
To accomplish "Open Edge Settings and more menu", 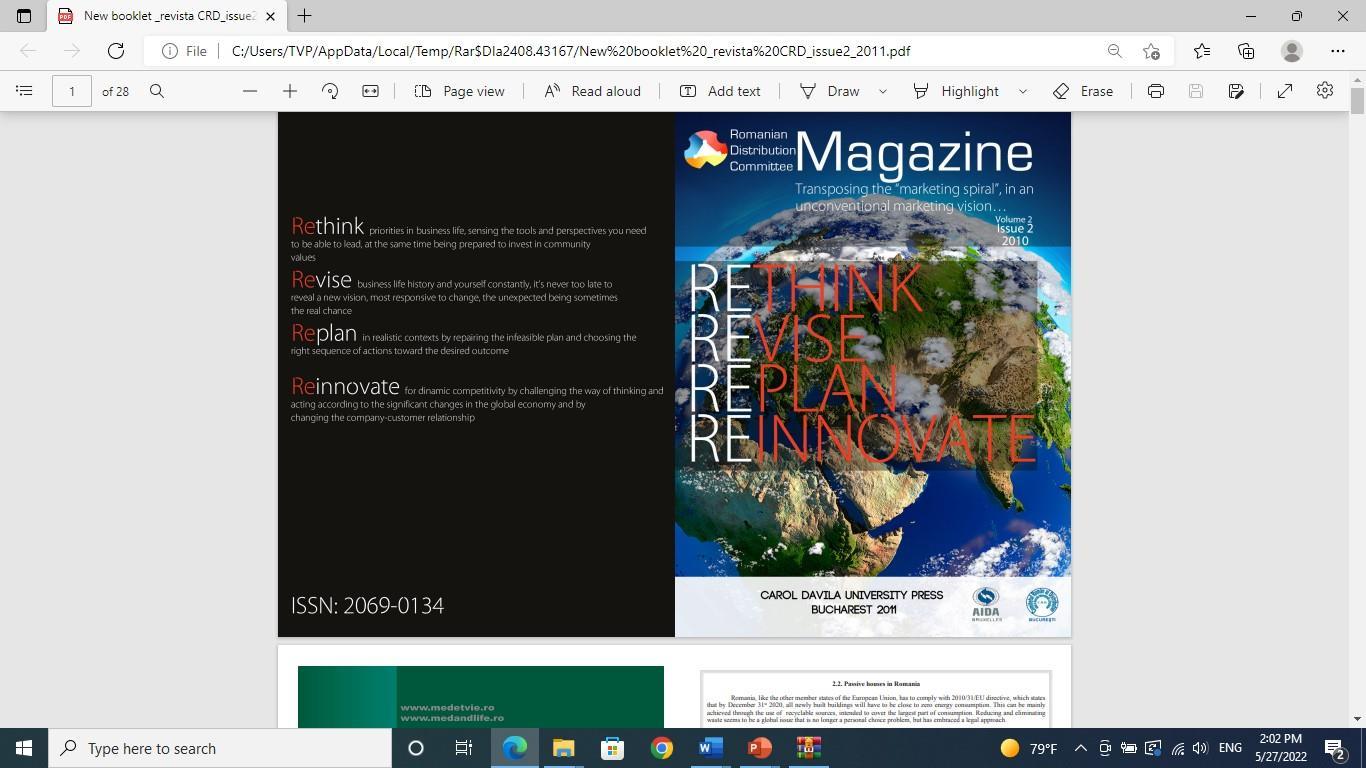I will 1338,51.
